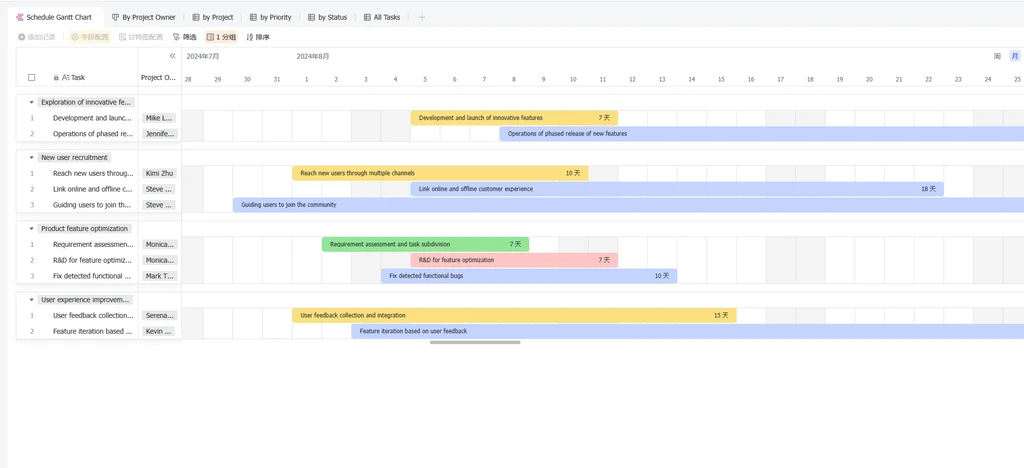Image resolution: width=1024 pixels, height=468 pixels.
Task: Switch the timeline to month (月) view
Action: coord(1014,56)
